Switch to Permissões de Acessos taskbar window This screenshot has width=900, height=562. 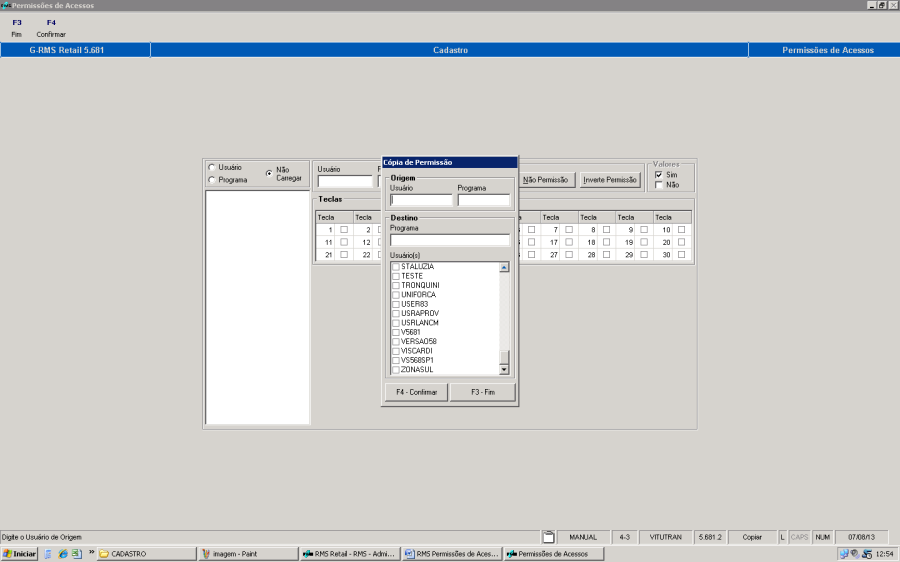click(554, 554)
